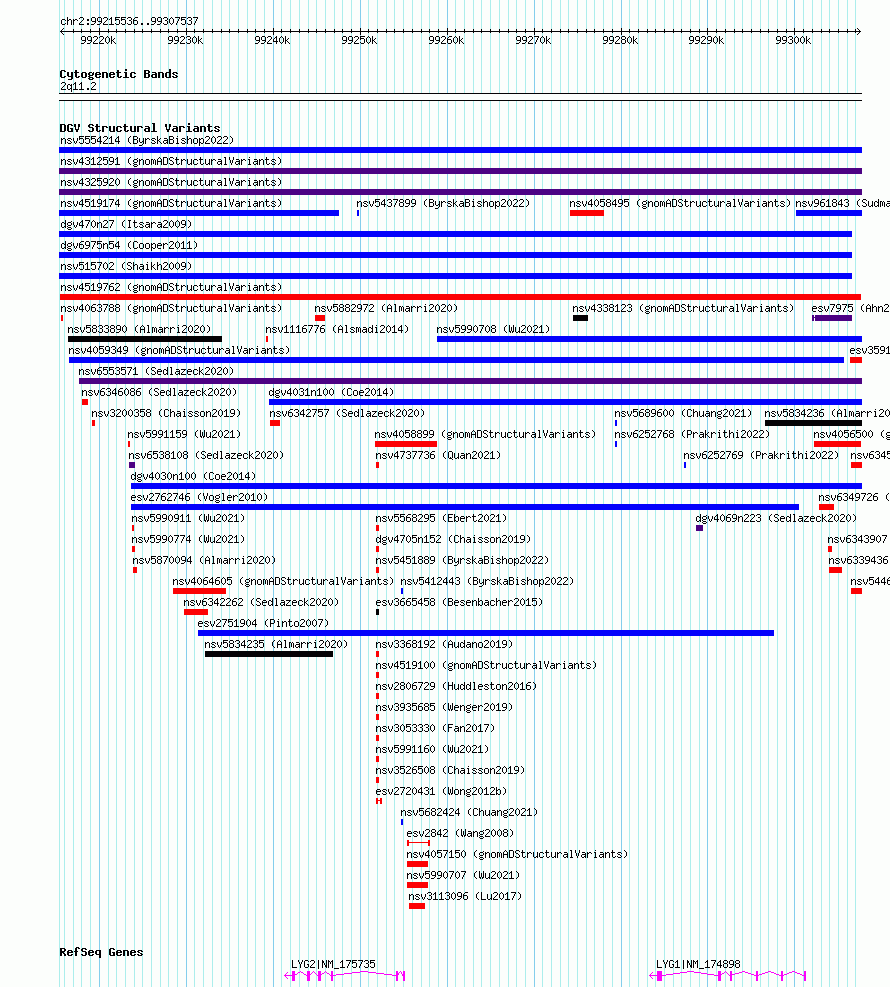Image resolution: width=890 pixels, height=987 pixels.
Task: Click the red bar of nsv4058899
Action: 405,444
